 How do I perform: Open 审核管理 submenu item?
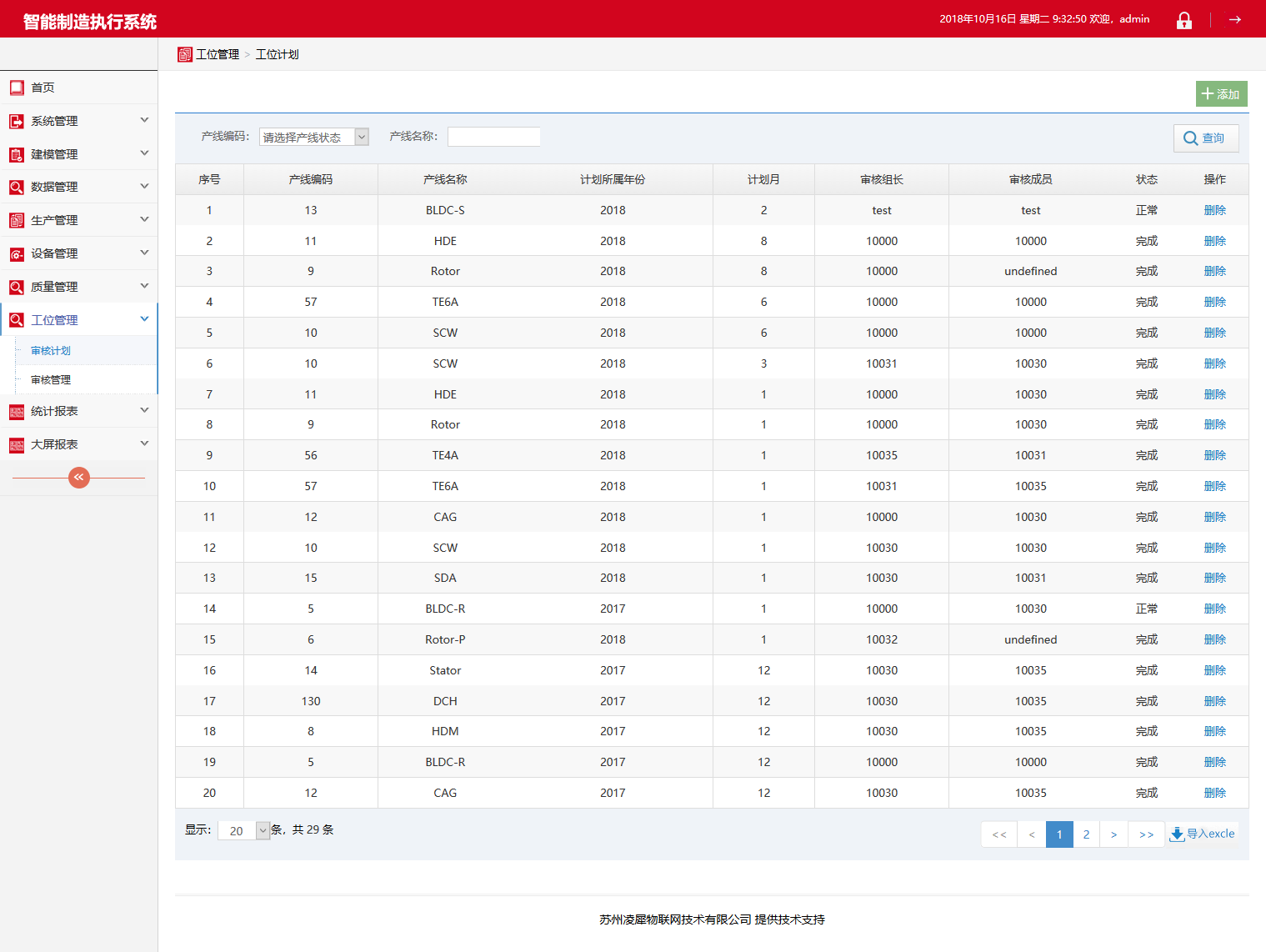[x=51, y=380]
